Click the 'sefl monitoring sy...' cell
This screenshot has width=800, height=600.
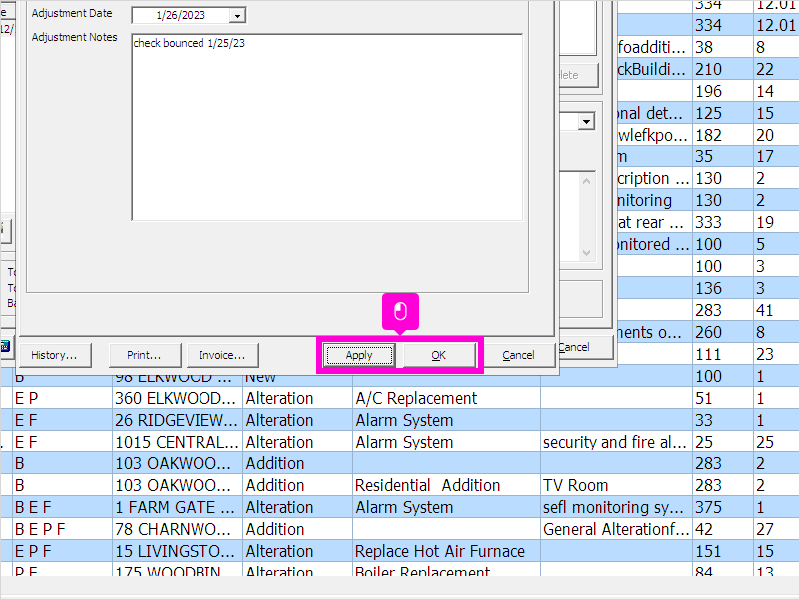click(x=616, y=507)
